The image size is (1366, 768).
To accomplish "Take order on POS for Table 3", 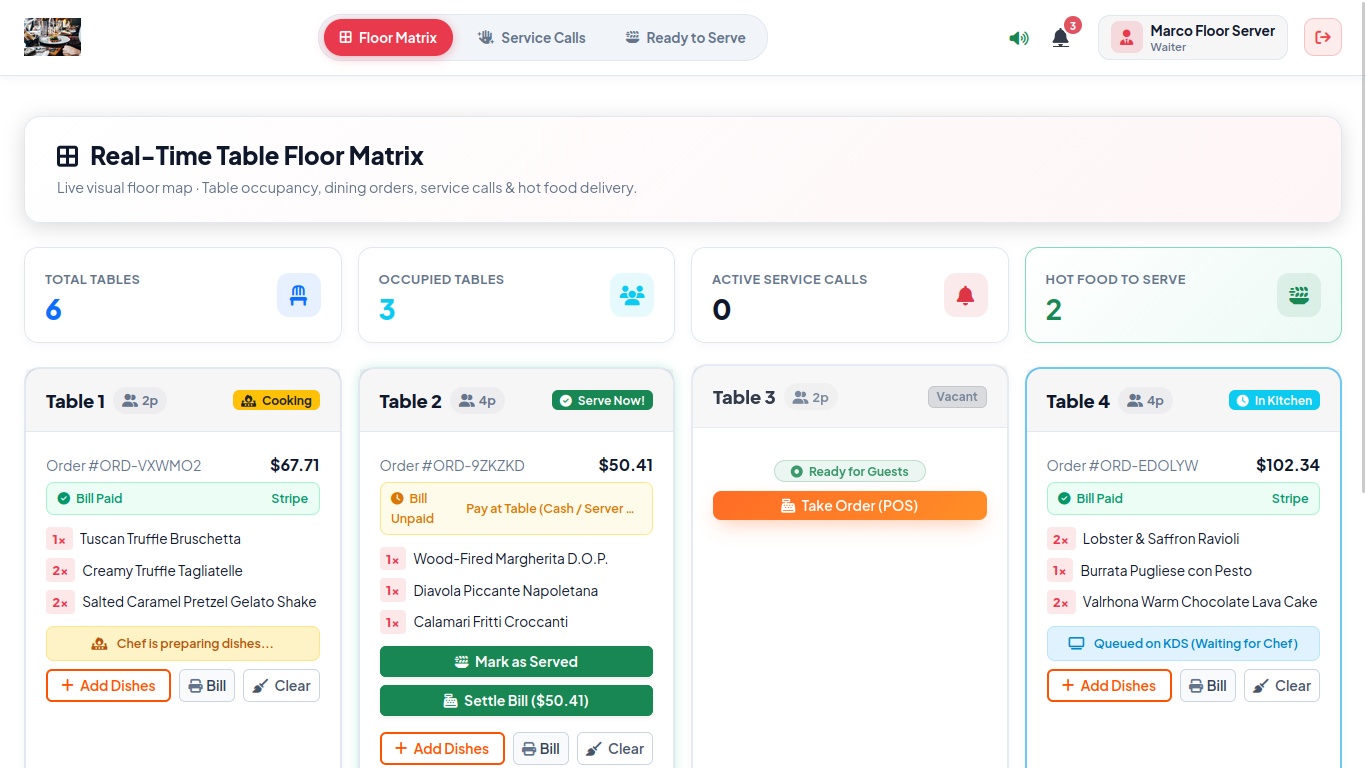I will (850, 506).
